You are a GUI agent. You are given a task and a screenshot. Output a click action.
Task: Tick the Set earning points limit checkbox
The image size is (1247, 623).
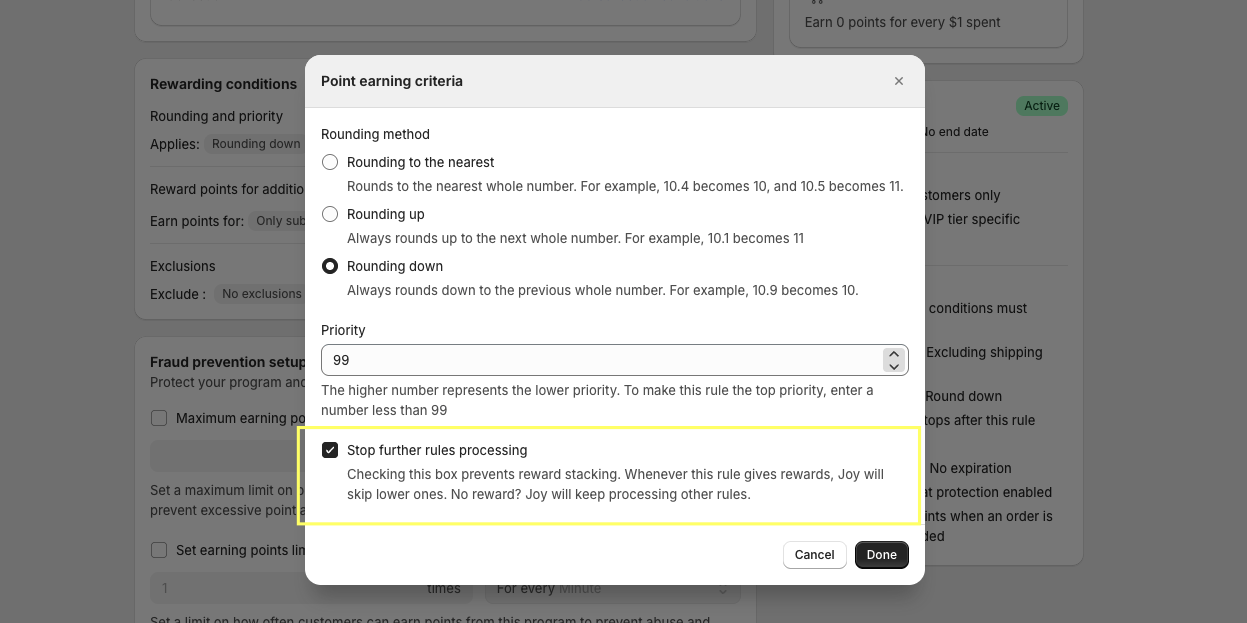159,550
